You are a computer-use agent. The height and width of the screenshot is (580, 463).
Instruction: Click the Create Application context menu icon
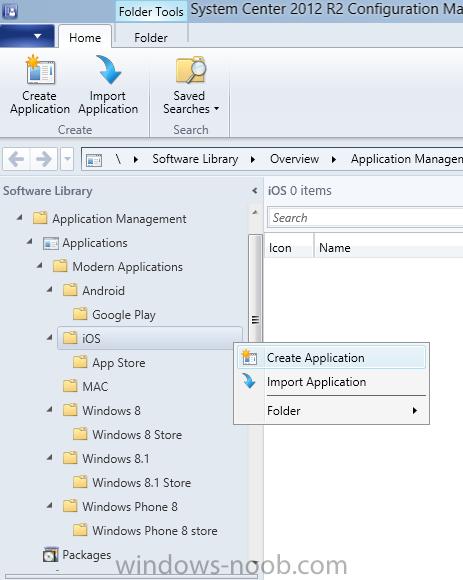click(249, 357)
